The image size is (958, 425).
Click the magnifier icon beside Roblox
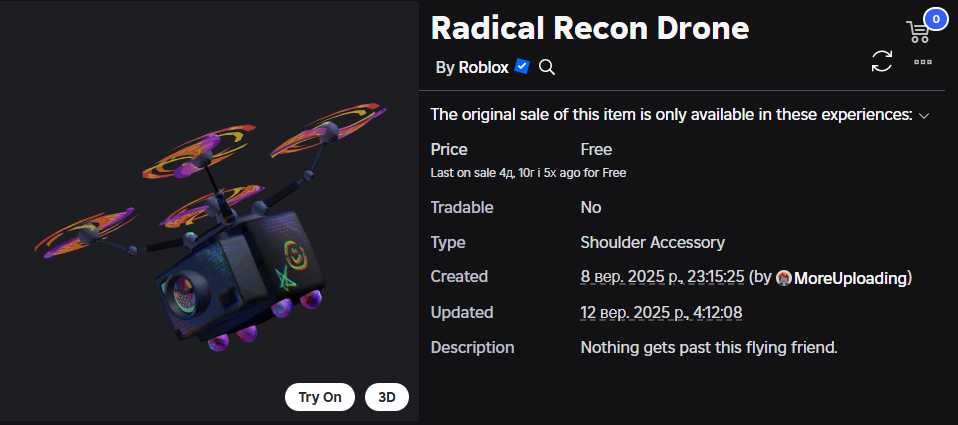tap(547, 67)
